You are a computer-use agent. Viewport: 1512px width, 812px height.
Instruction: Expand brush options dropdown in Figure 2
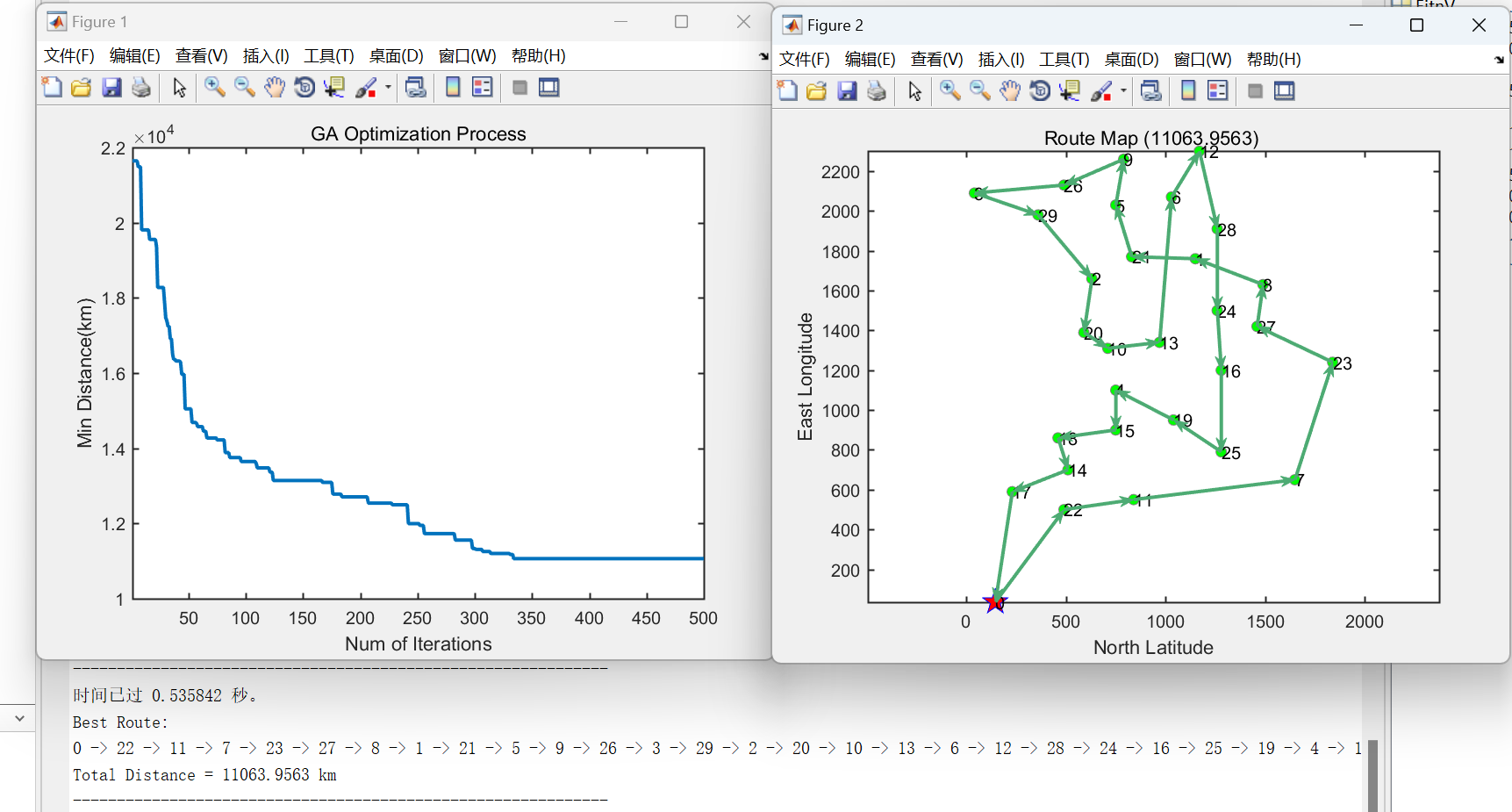click(1123, 90)
